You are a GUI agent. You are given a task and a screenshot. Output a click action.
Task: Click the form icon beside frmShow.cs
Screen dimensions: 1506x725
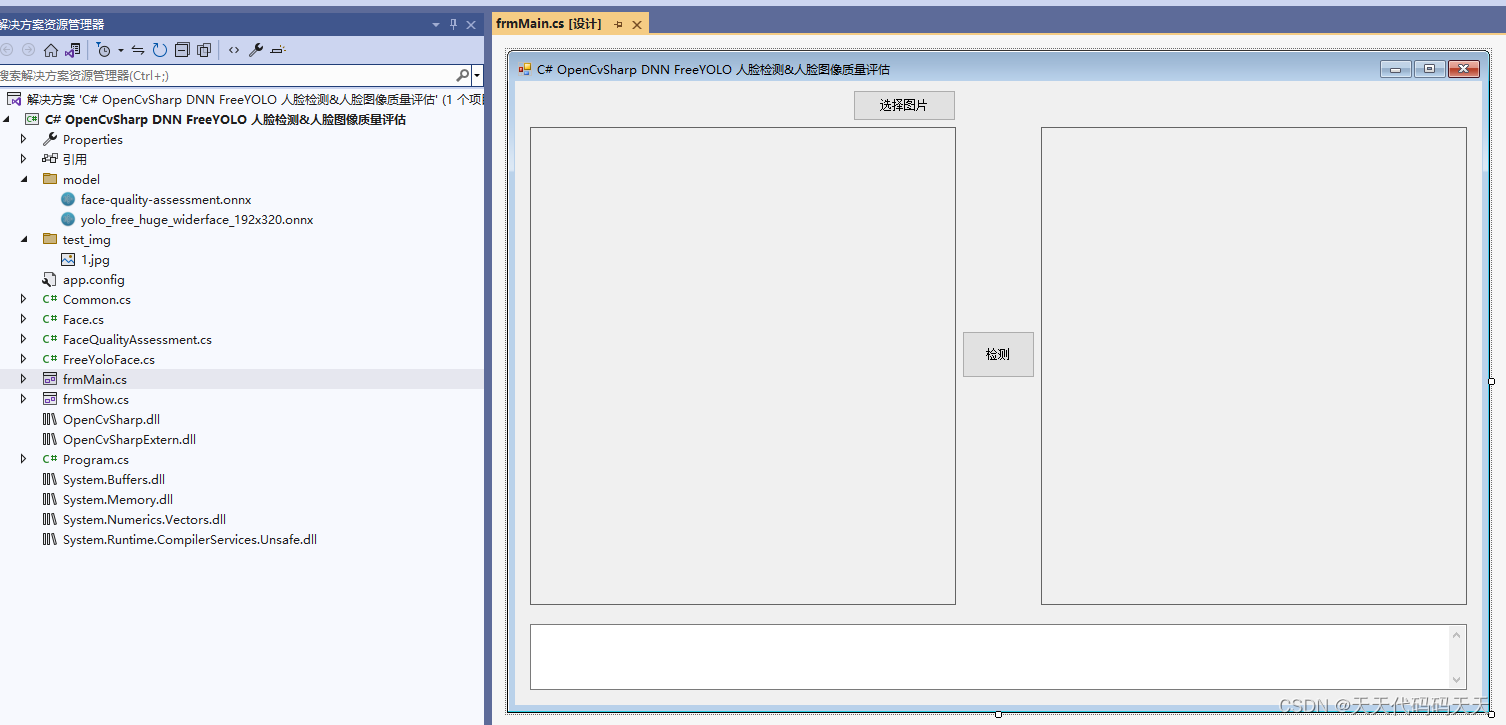tap(50, 399)
